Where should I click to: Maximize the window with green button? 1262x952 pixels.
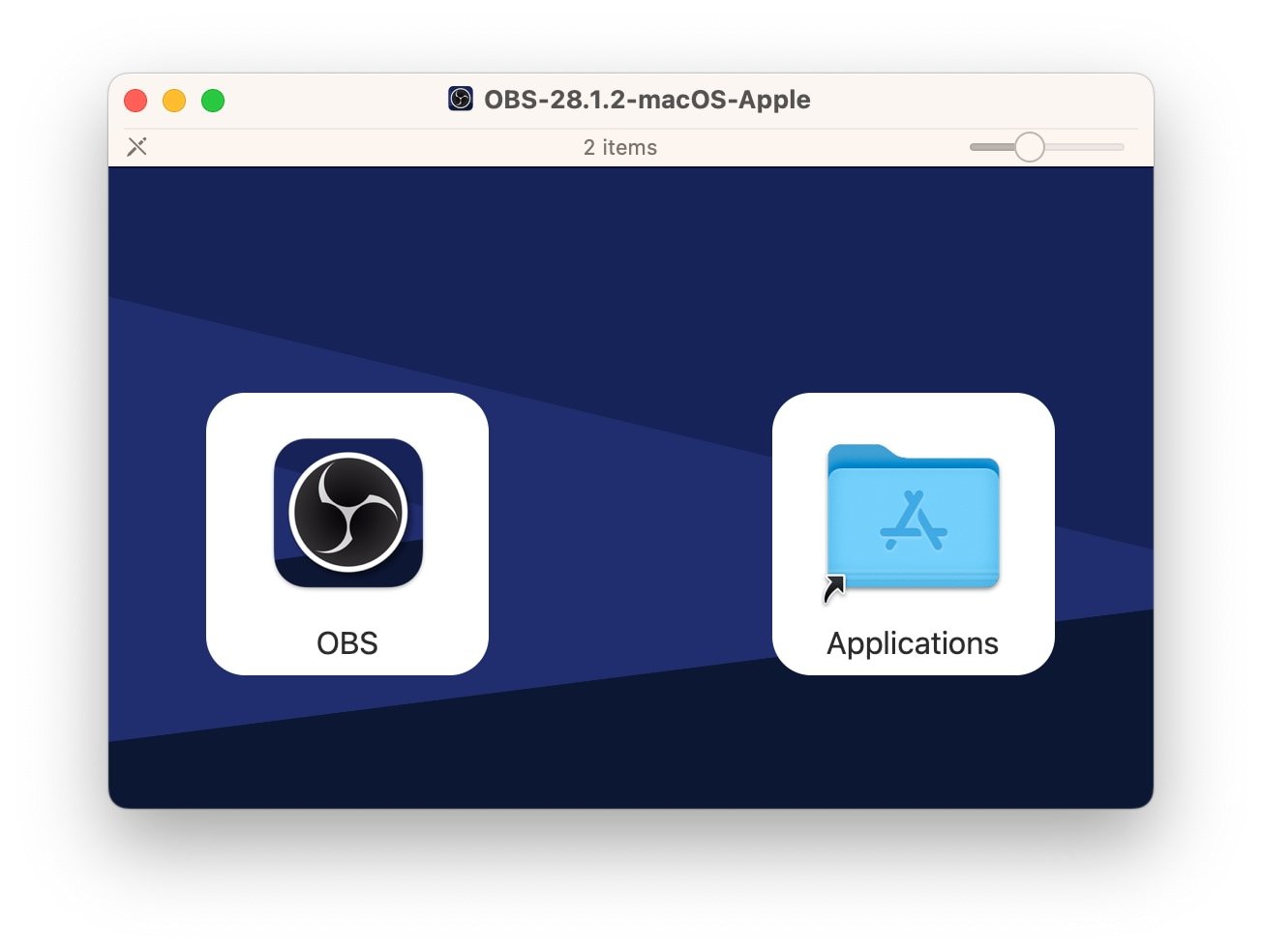tap(213, 101)
